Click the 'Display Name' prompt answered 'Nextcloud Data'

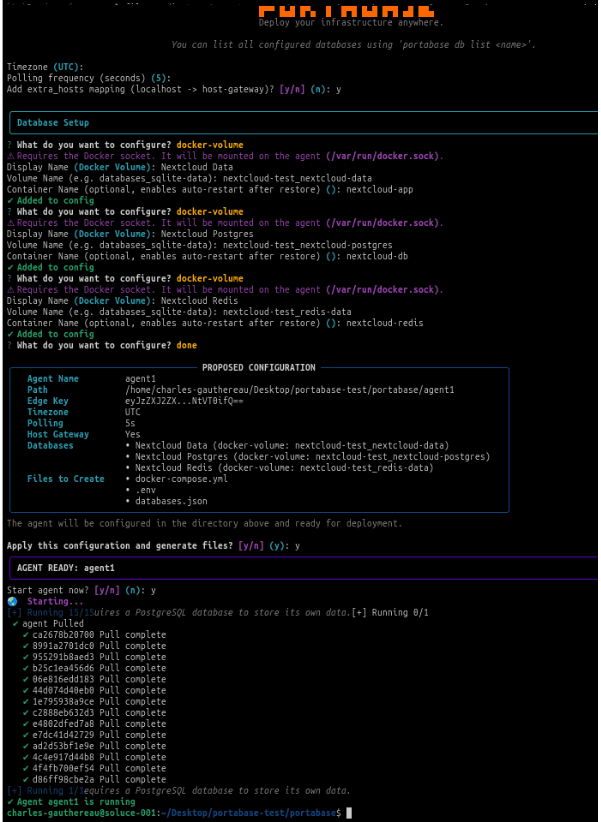120,167
